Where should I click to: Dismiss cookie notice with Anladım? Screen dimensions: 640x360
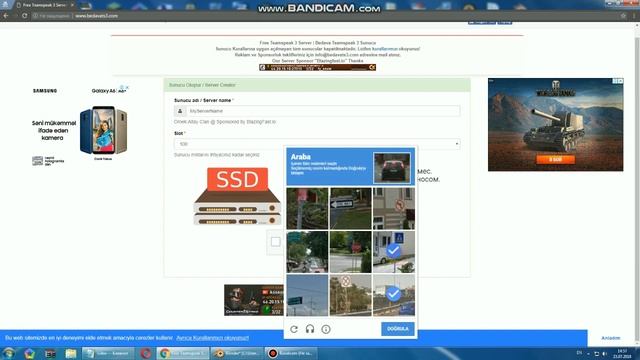click(611, 338)
